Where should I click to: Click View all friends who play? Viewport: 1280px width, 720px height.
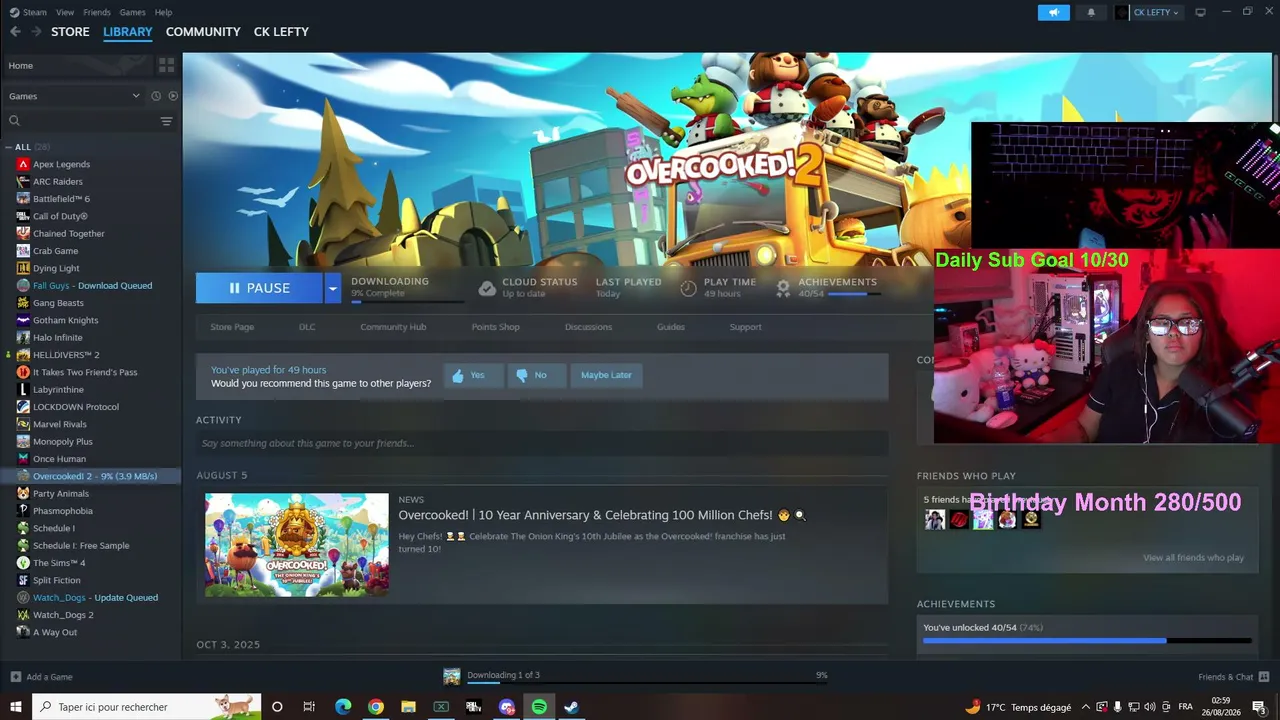pyautogui.click(x=1193, y=558)
